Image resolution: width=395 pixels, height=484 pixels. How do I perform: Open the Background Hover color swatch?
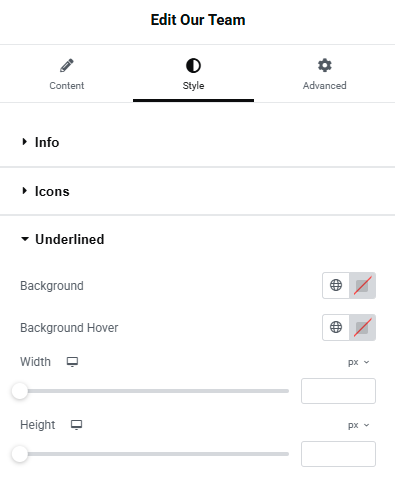tap(362, 327)
